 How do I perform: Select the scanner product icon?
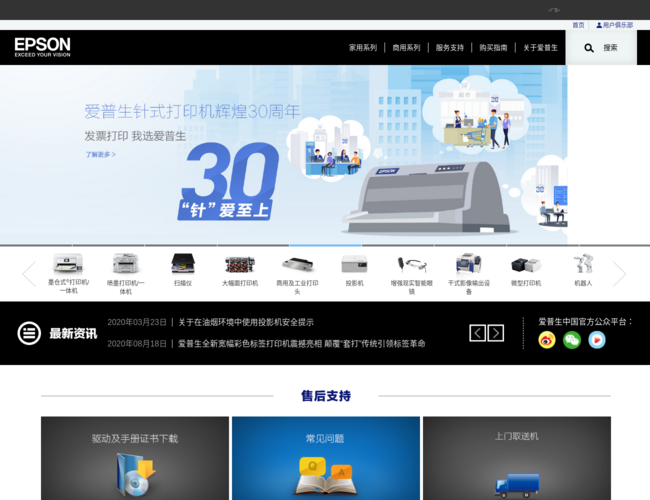[183, 264]
